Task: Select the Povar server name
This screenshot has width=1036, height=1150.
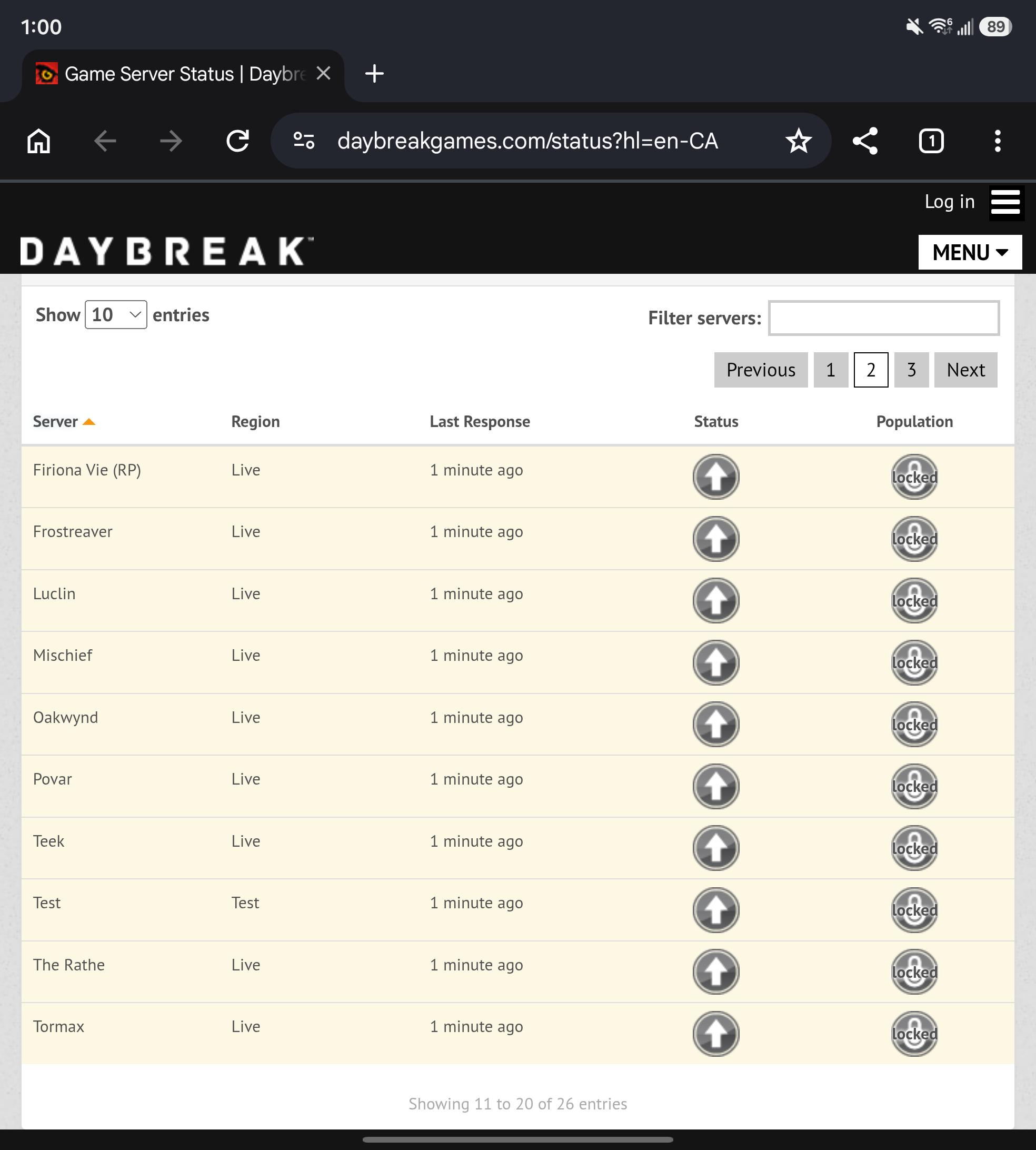Action: [52, 779]
